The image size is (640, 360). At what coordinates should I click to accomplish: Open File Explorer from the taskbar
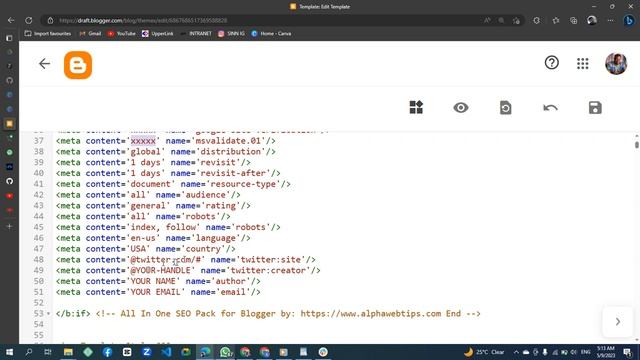[x=68, y=352]
